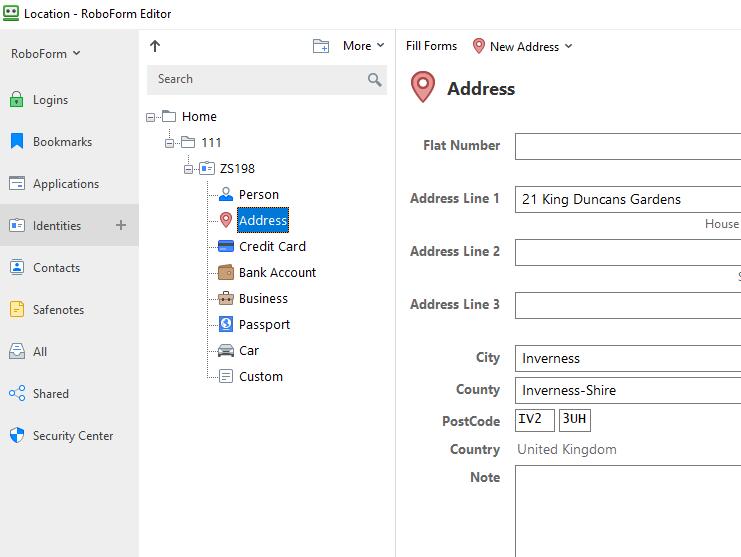Collapse the ZS198 identity node

(189, 169)
